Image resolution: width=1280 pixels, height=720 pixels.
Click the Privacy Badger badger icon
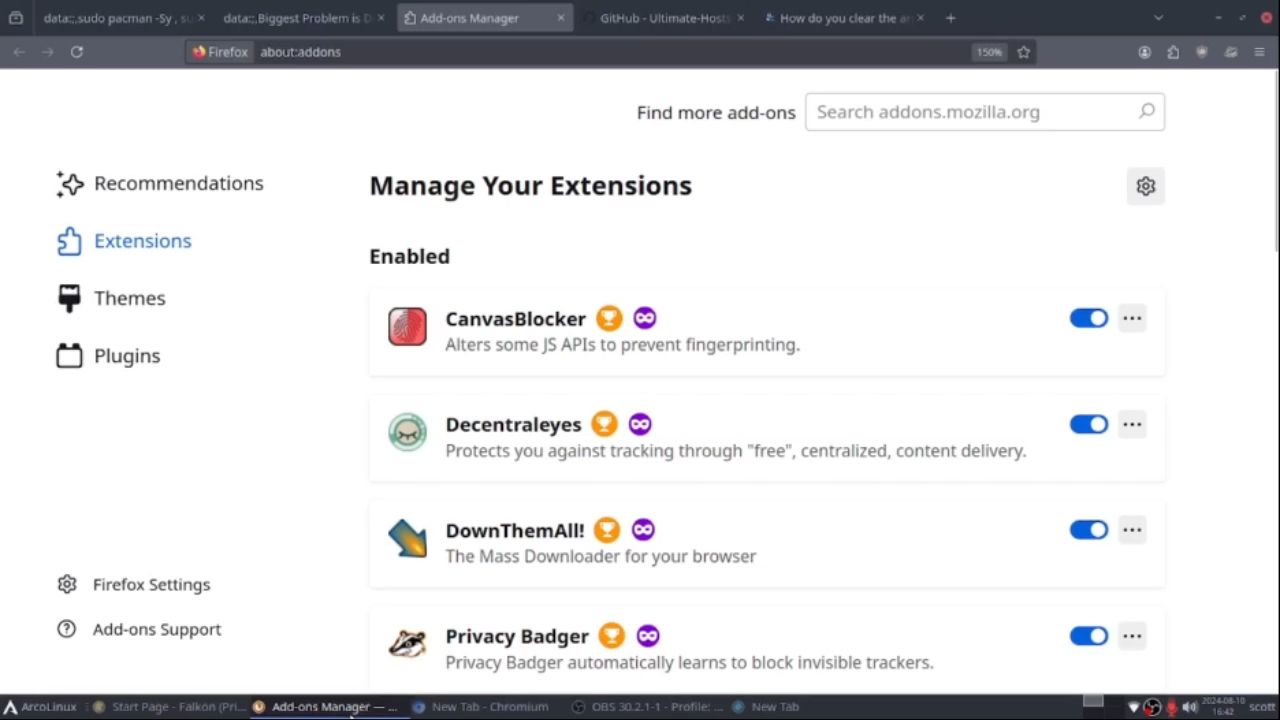pos(407,644)
